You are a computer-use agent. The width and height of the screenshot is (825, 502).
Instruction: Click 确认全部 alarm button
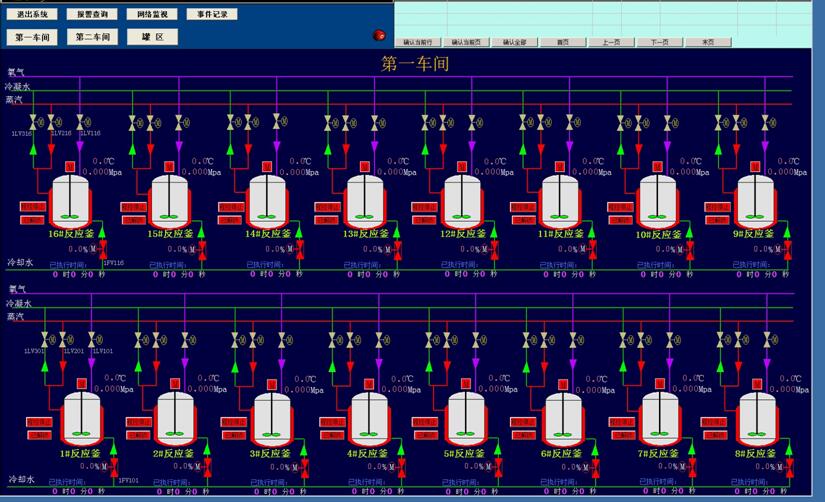pos(515,42)
